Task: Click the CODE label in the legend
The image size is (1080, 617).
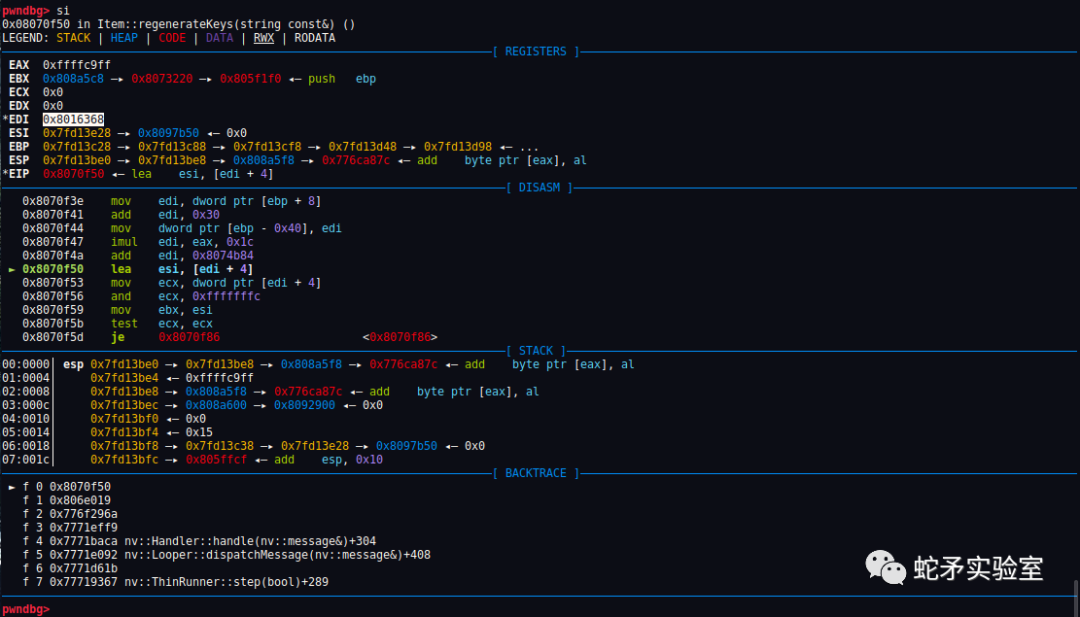Action: [x=172, y=38]
